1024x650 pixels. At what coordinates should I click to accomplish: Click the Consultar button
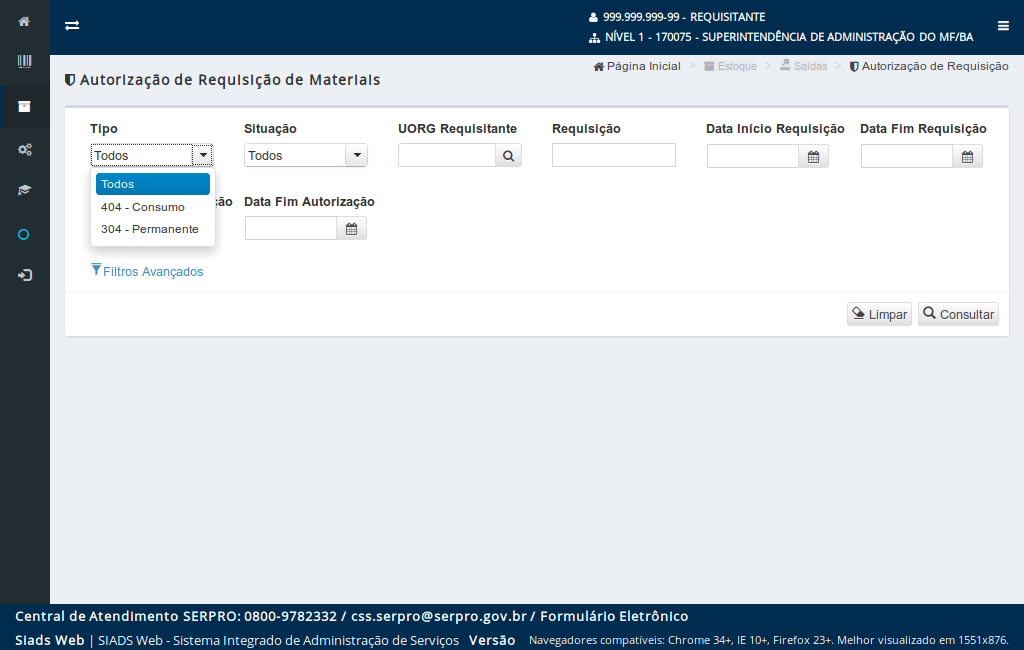[958, 314]
